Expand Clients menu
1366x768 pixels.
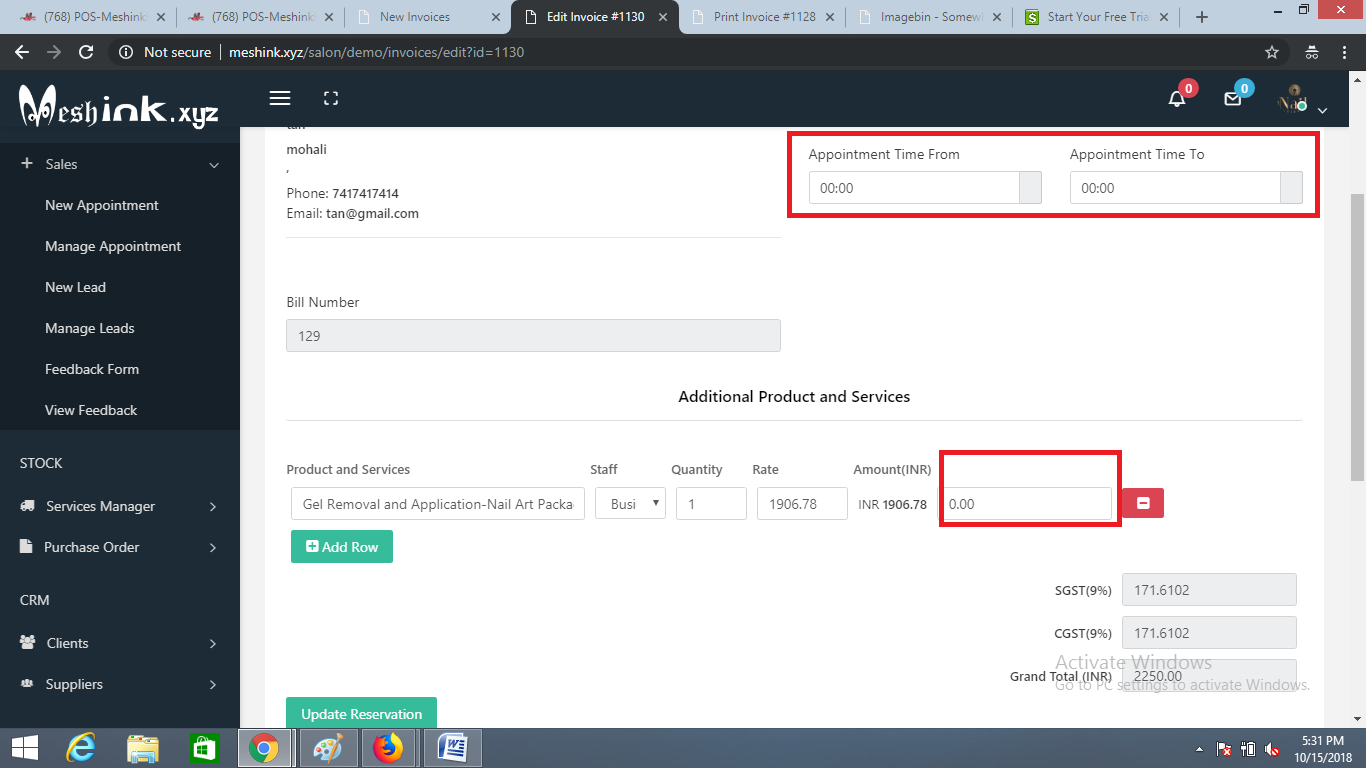tap(120, 643)
